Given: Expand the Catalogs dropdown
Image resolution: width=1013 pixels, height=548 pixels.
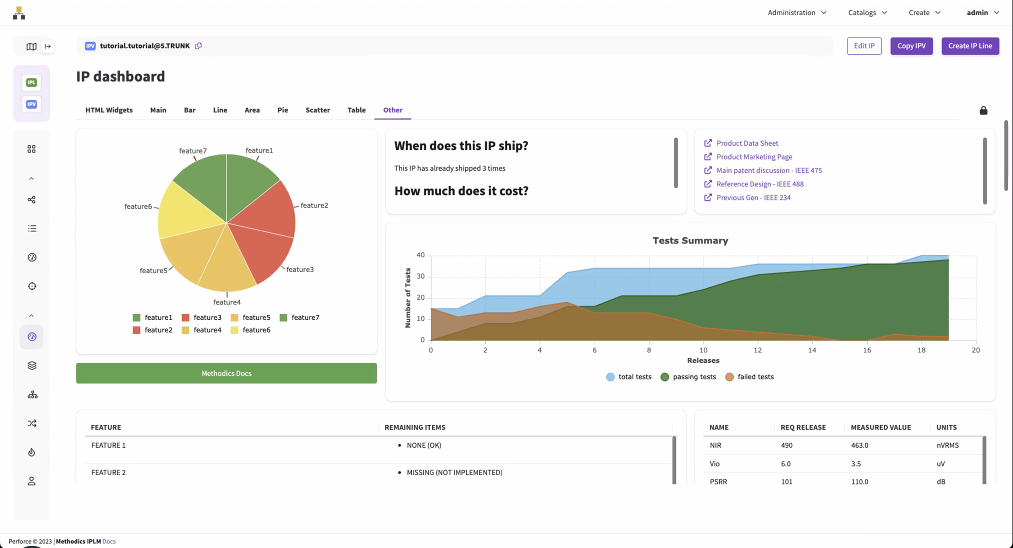Looking at the screenshot, I should point(867,13).
